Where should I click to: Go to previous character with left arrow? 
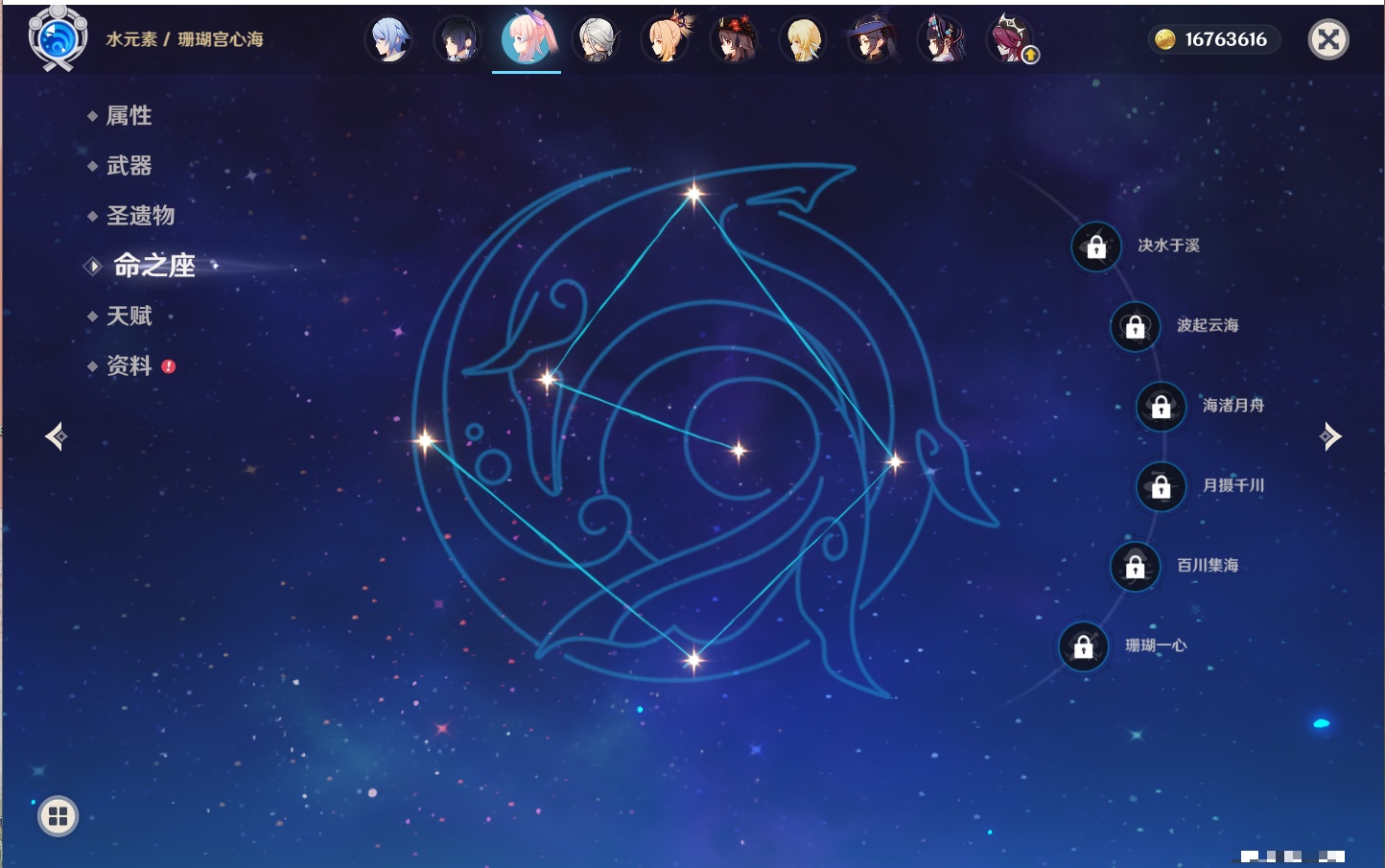pos(56,436)
